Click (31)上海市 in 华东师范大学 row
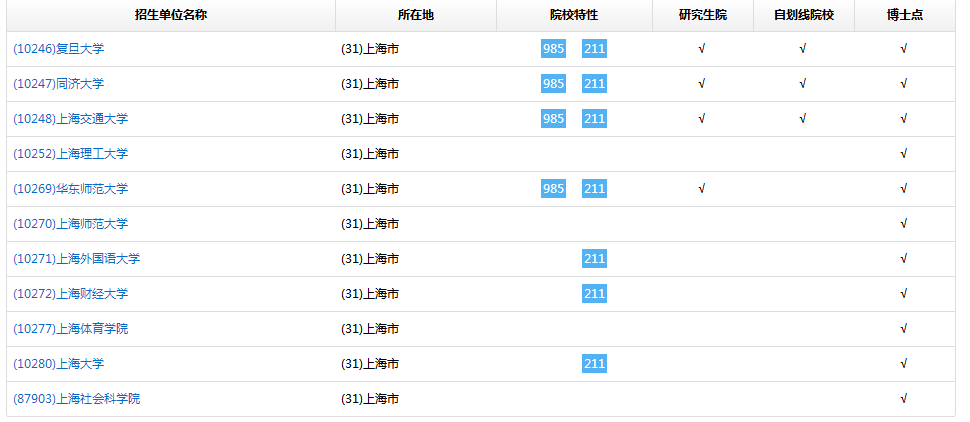This screenshot has width=970, height=422. 370,189
